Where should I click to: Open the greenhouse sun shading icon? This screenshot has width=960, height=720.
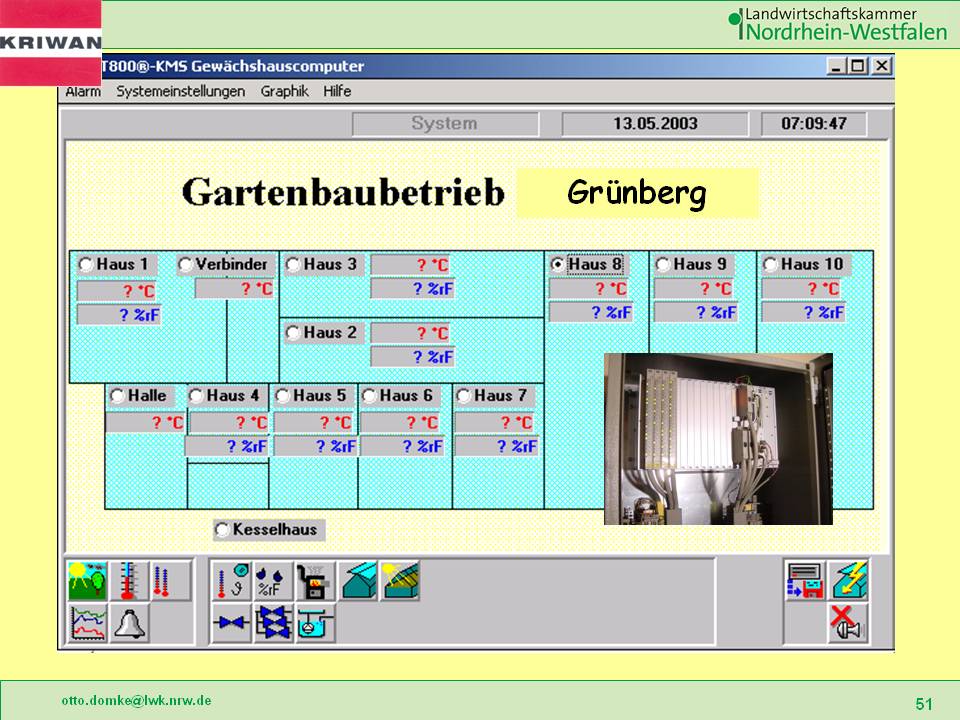tap(401, 581)
